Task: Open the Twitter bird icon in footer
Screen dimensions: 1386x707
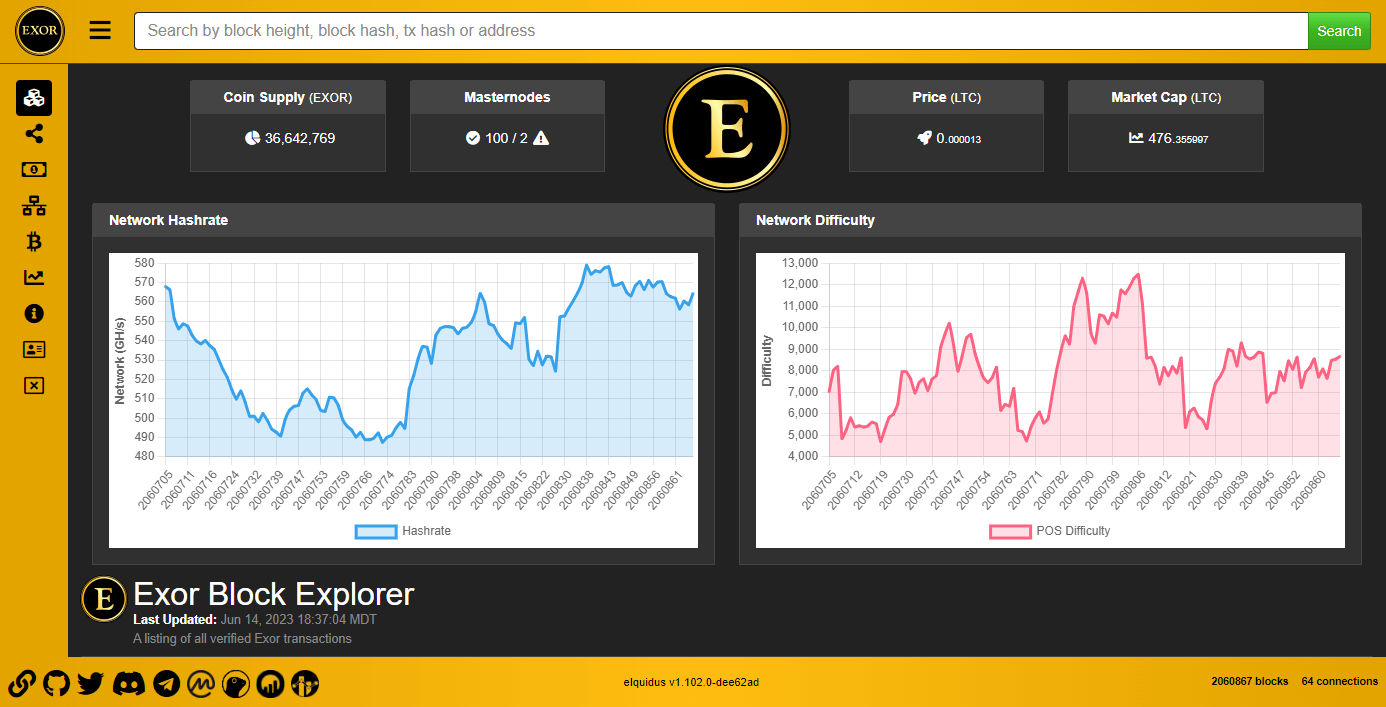Action: (91, 684)
